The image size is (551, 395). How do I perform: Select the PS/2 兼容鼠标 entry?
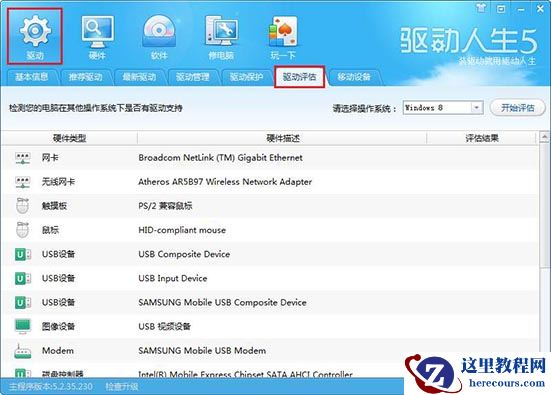tap(165, 206)
